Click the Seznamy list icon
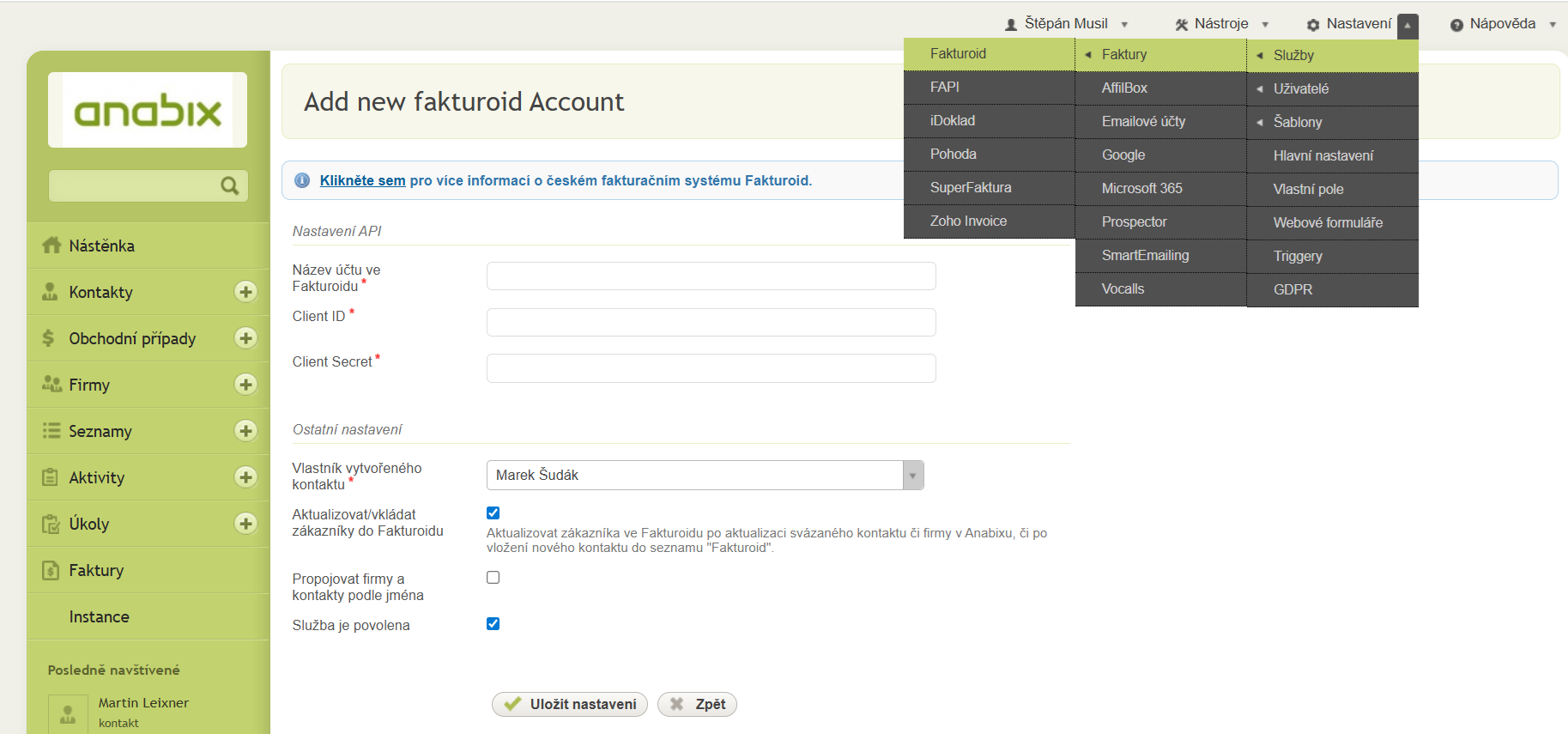 (51, 430)
